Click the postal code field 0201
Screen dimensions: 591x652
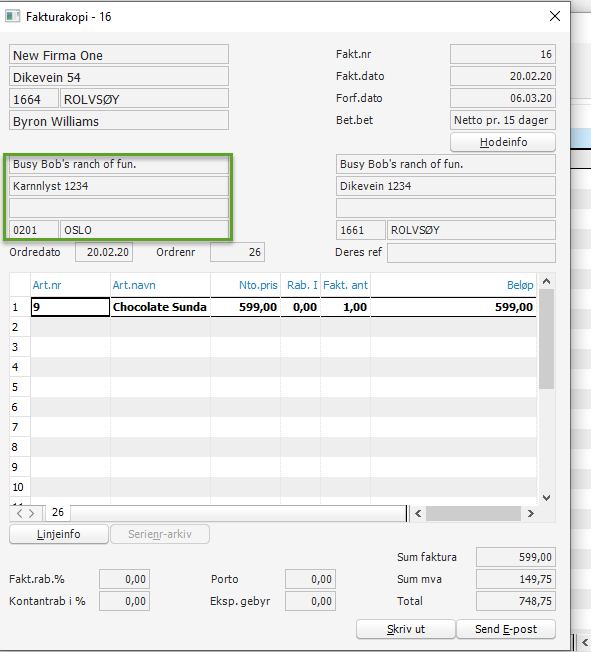(34, 230)
